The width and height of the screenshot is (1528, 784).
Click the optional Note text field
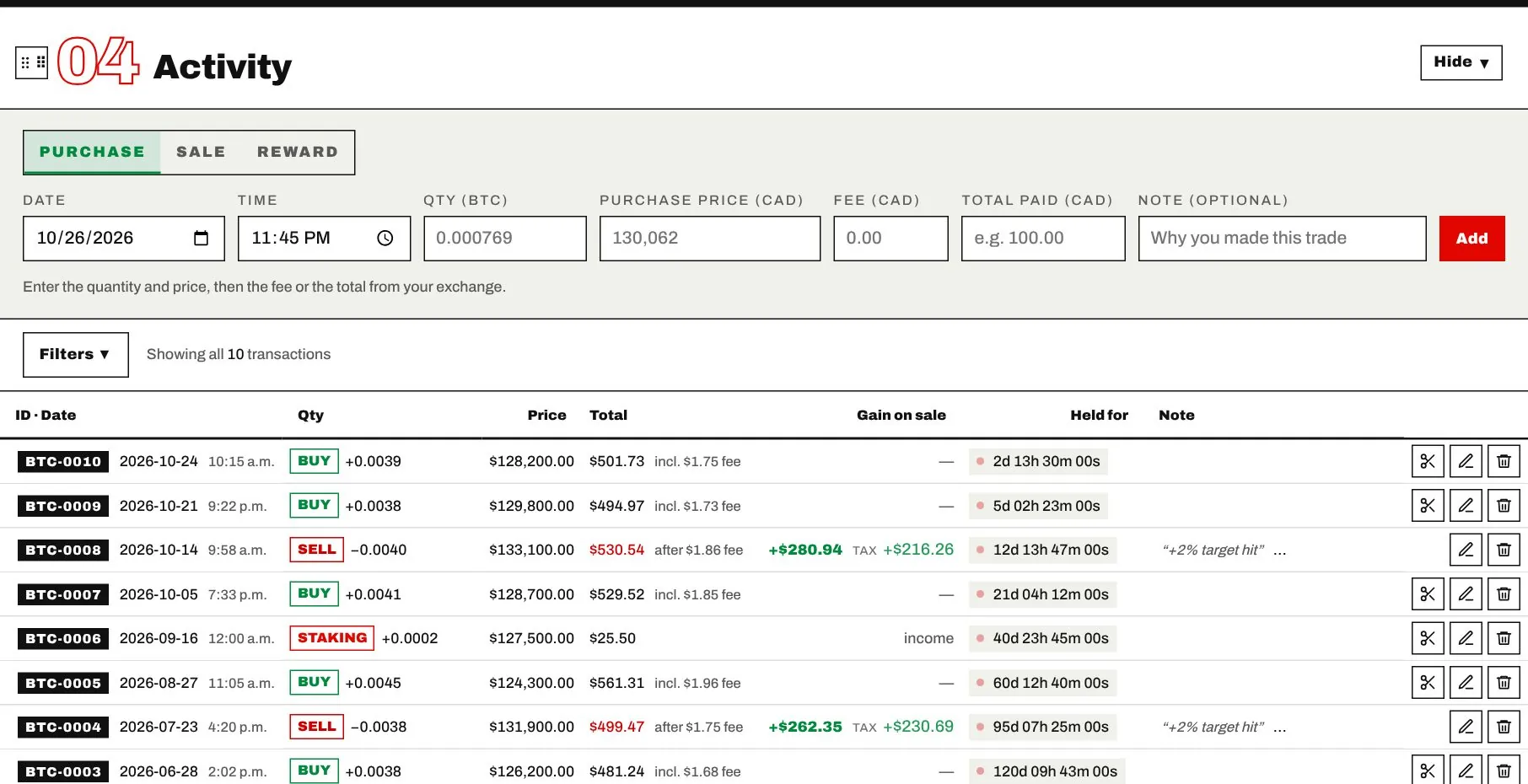tap(1282, 239)
